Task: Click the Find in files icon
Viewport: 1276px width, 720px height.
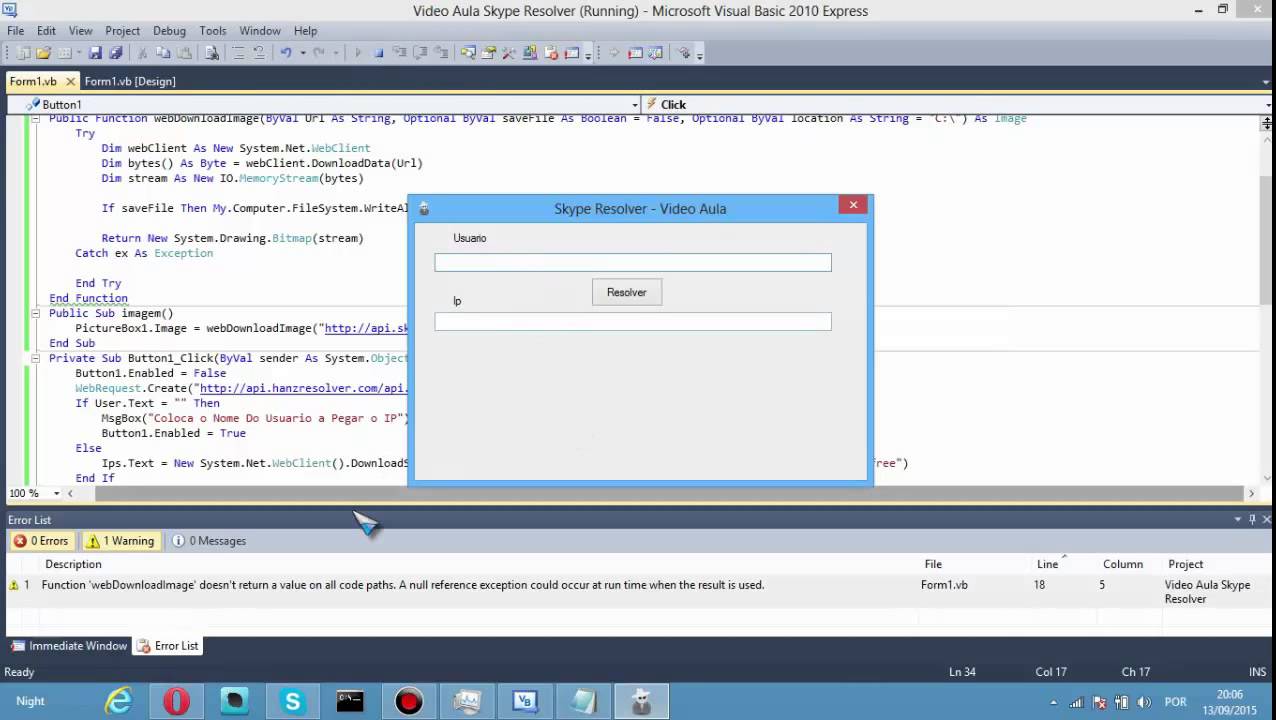Action: (x=211, y=53)
